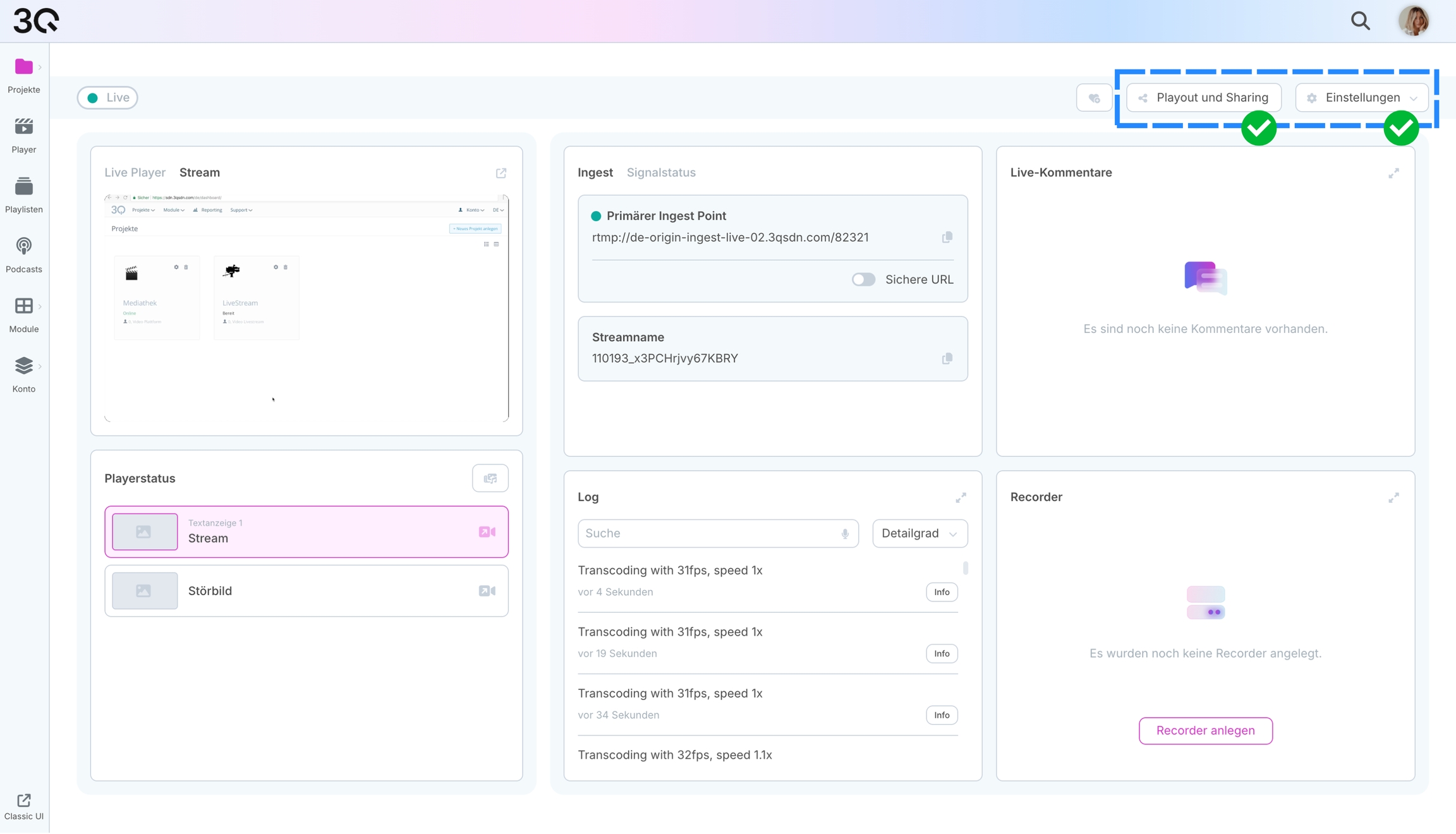Image resolution: width=1456 pixels, height=834 pixels.
Task: Click the search magnifier icon
Action: 1360,21
